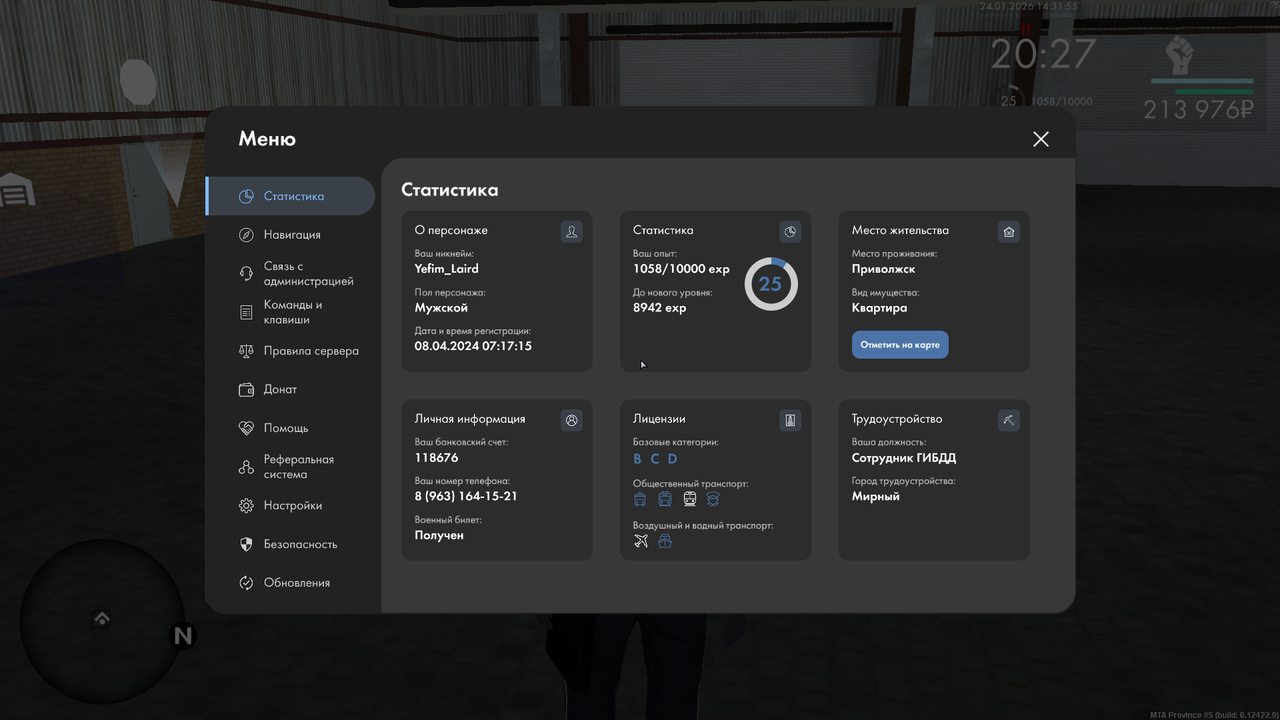Click the bus license icon
Screen dimensions: 1280x720
[665, 499]
